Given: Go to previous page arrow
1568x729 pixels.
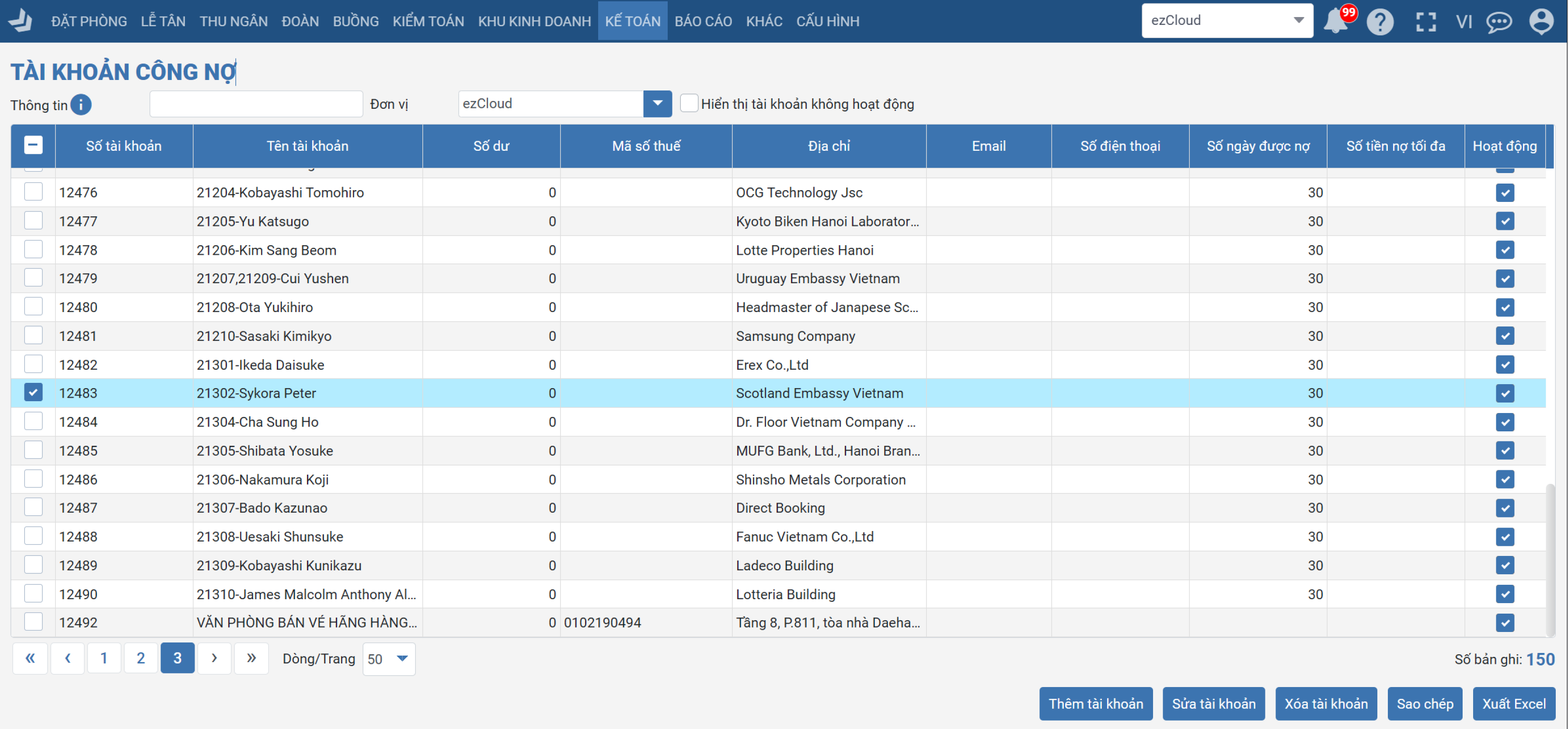Looking at the screenshot, I should (x=68, y=658).
